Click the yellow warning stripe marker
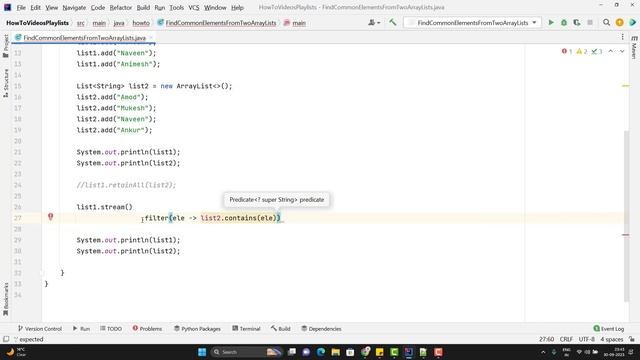The image size is (640, 360). (x=626, y=86)
